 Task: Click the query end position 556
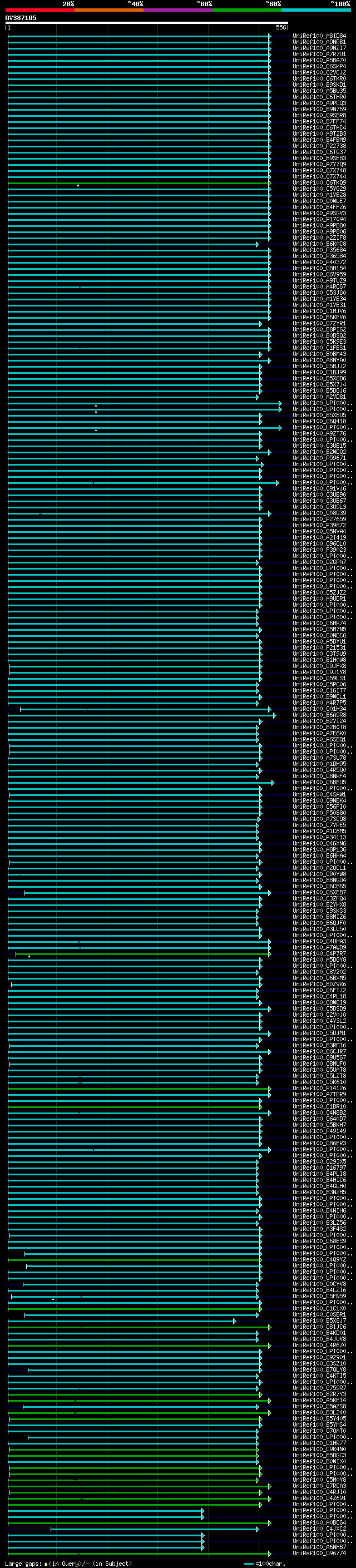tap(280, 27)
